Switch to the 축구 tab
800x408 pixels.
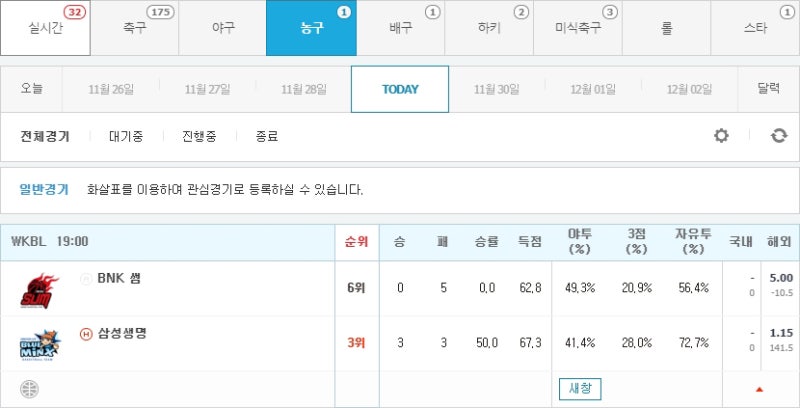pos(134,28)
